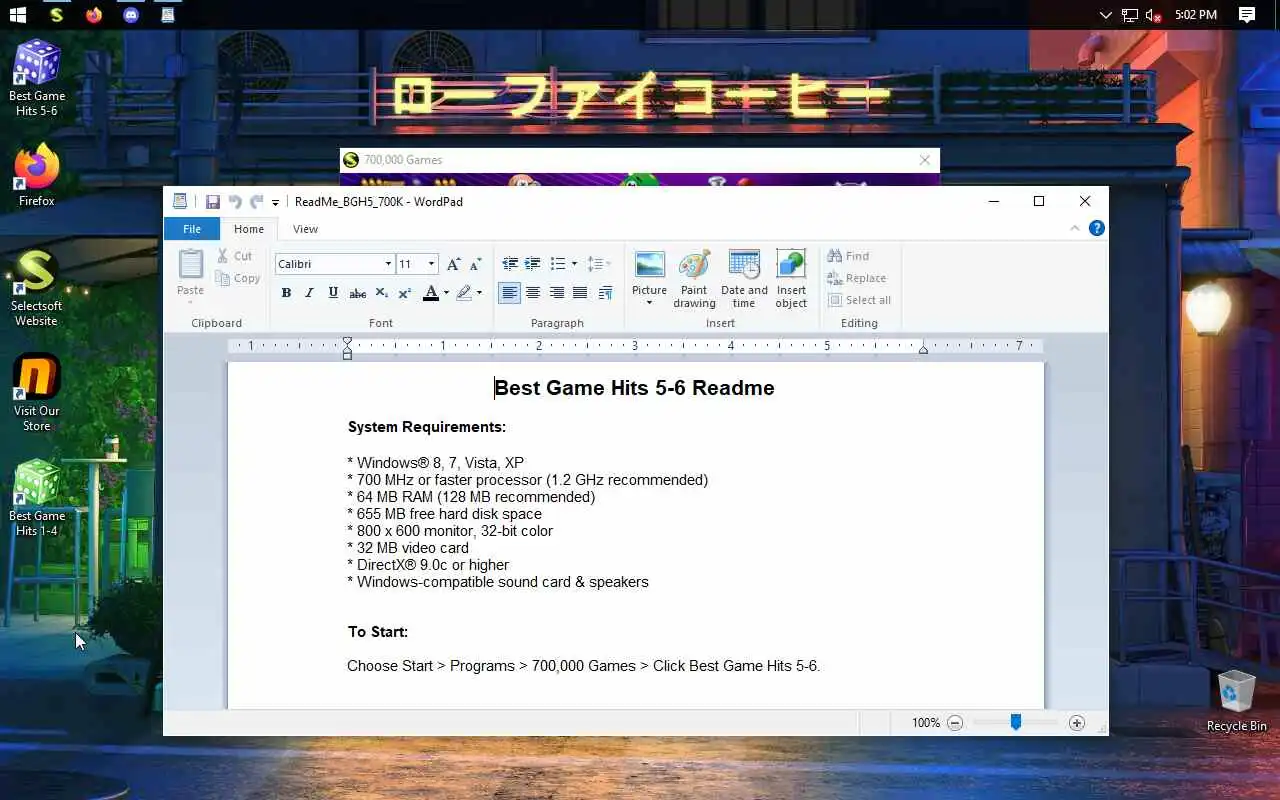Select Align text right
Viewport: 1280px width, 800px height.
pos(556,293)
